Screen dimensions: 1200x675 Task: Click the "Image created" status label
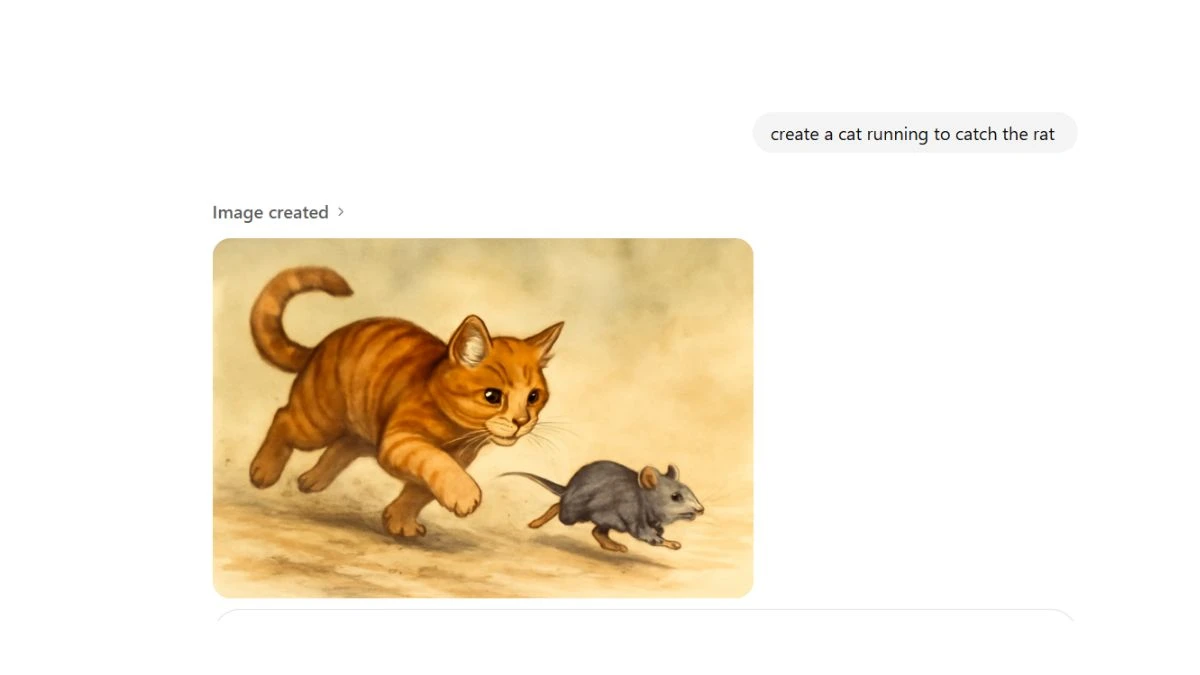pyautogui.click(x=270, y=212)
